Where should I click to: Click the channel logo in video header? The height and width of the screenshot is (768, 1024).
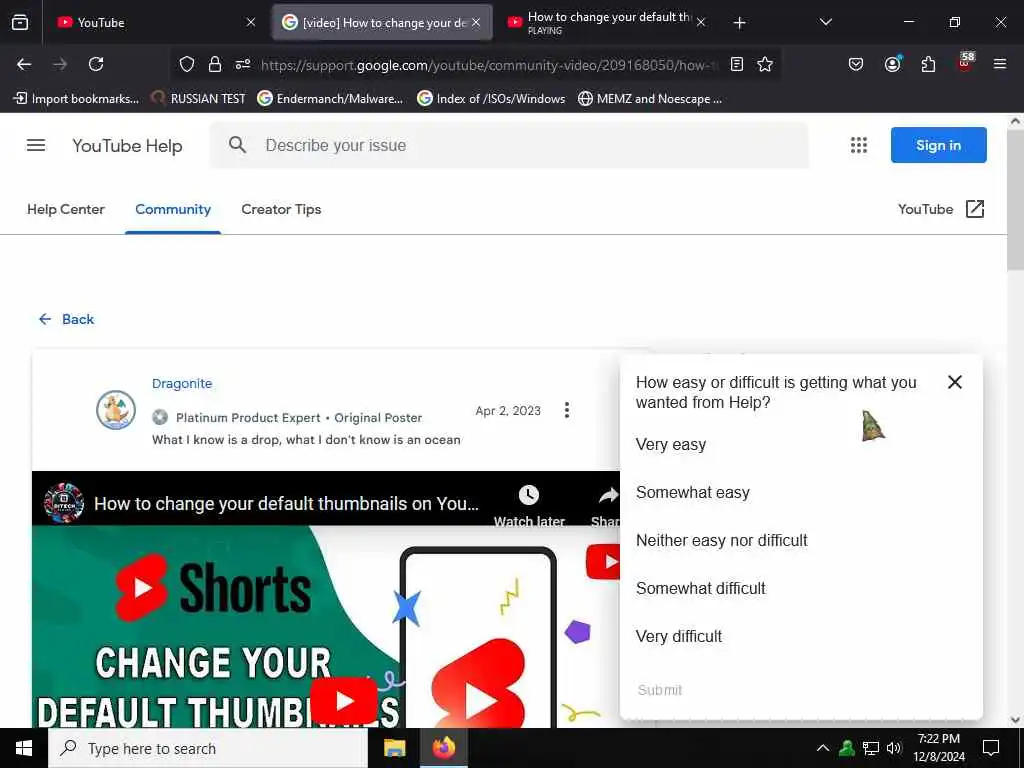(x=63, y=503)
